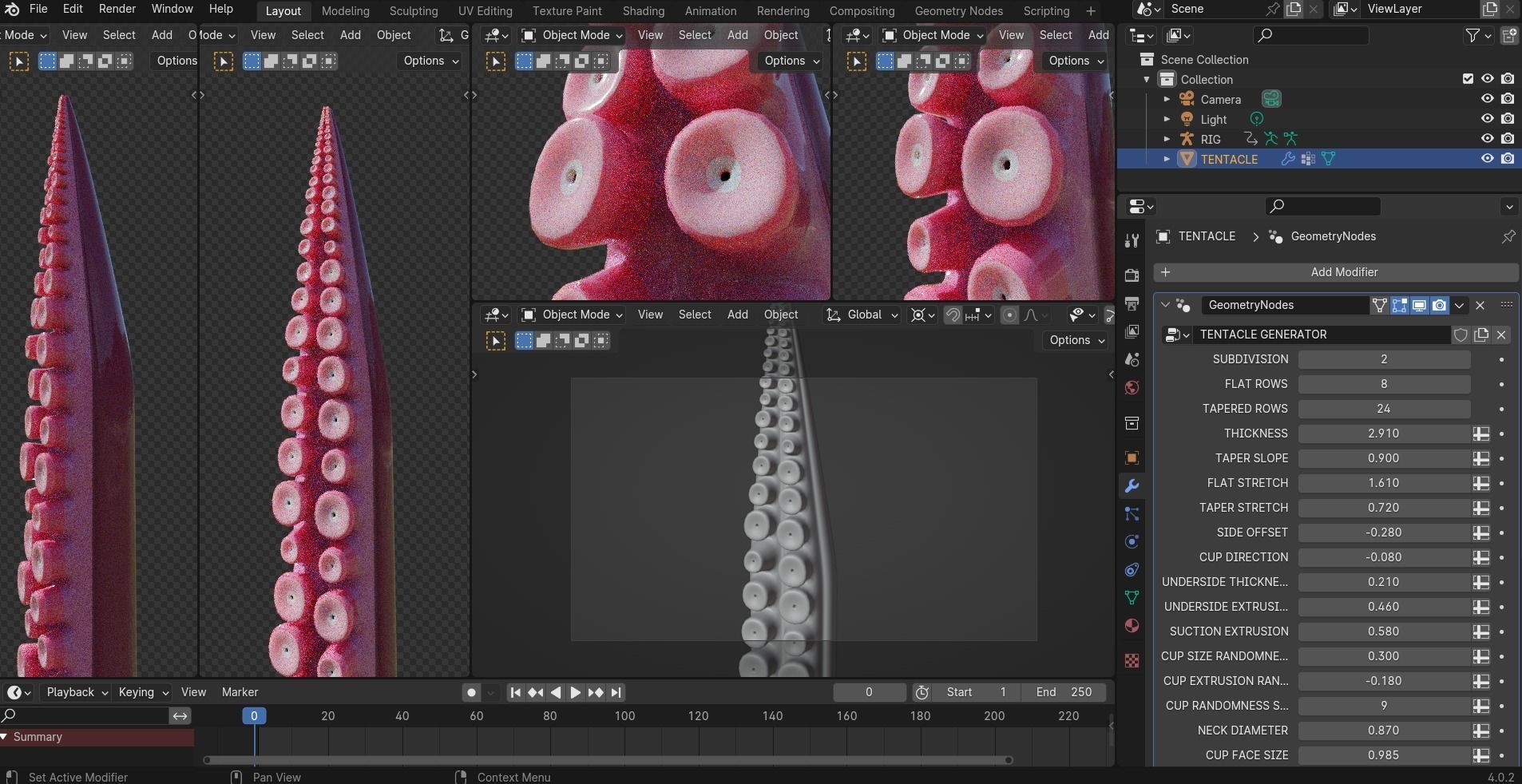This screenshot has width=1522, height=784.
Task: Unlink the TENTACLE GENERATOR node group
Action: click(1501, 335)
